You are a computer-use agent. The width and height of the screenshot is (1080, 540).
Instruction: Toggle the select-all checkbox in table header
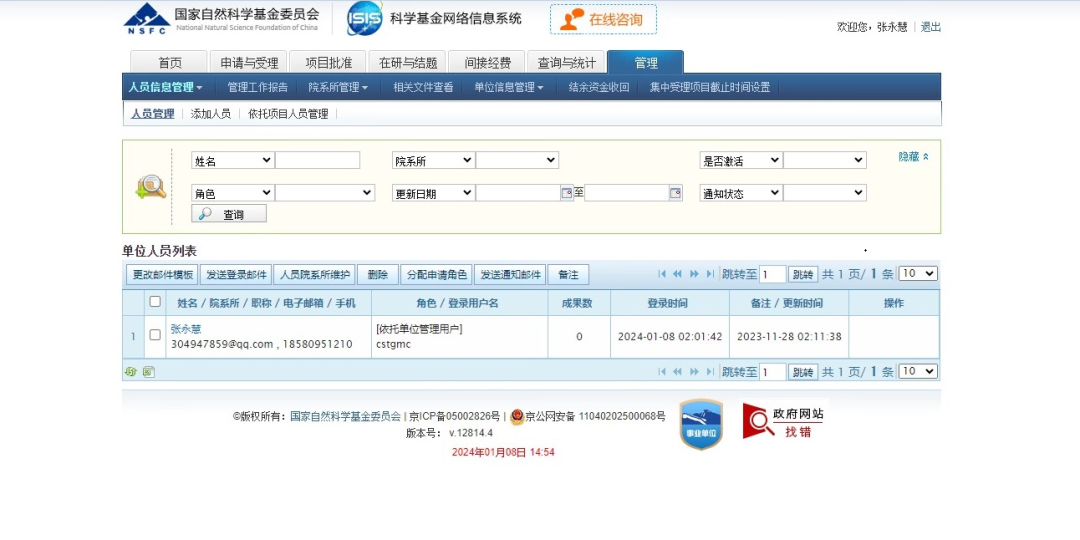pos(155,302)
